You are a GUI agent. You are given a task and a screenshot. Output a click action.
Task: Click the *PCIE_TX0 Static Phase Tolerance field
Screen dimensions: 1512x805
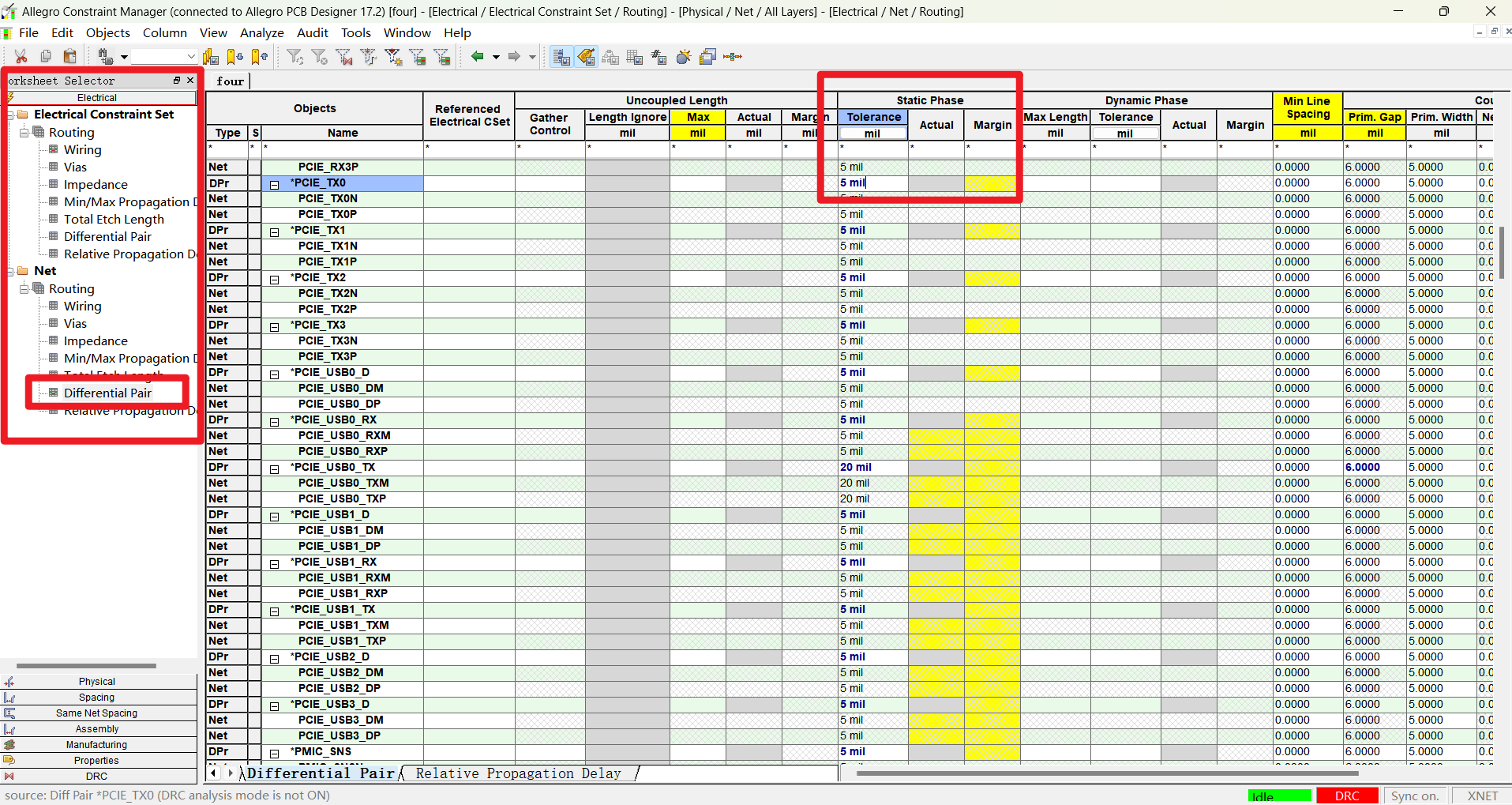tap(872, 182)
